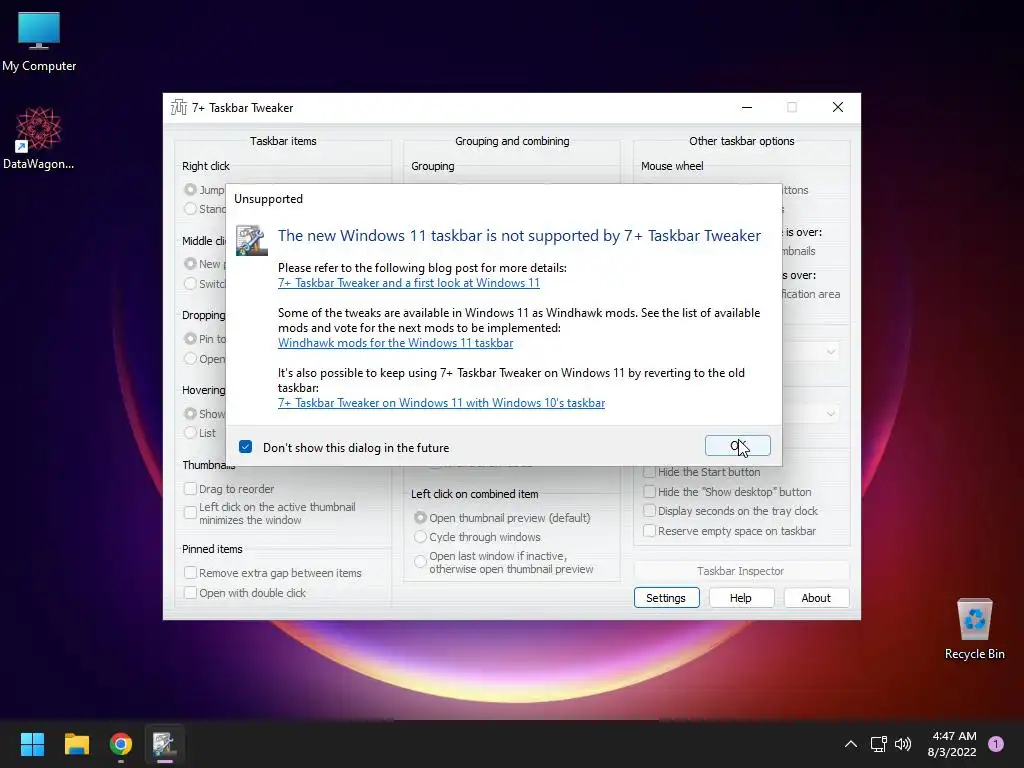This screenshot has height=768, width=1024.
Task: Open Google Chrome from the taskbar
Action: pos(121,744)
